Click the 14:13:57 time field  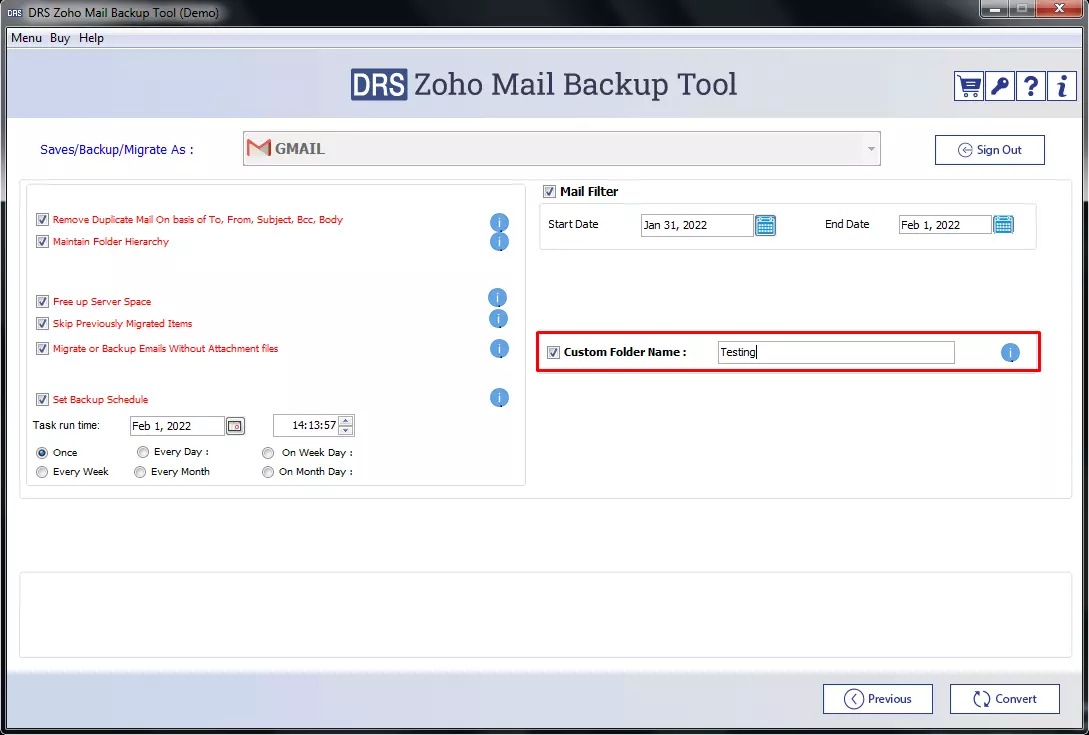[x=306, y=425]
